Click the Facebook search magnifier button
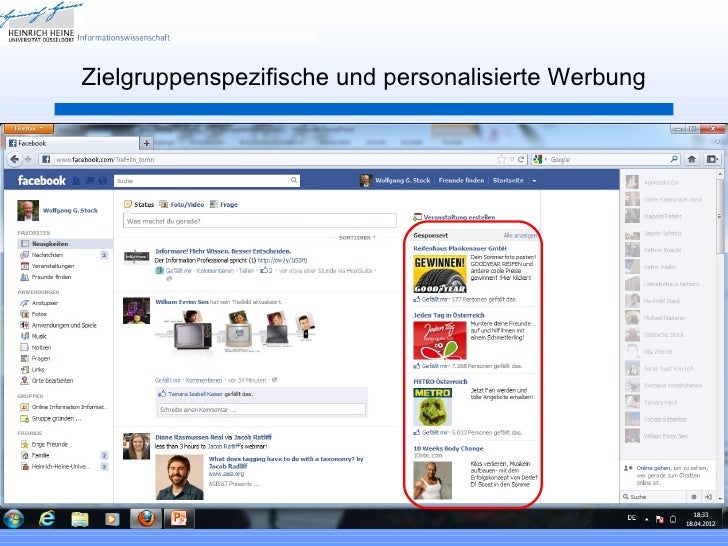This screenshot has height=546, width=728. click(293, 181)
